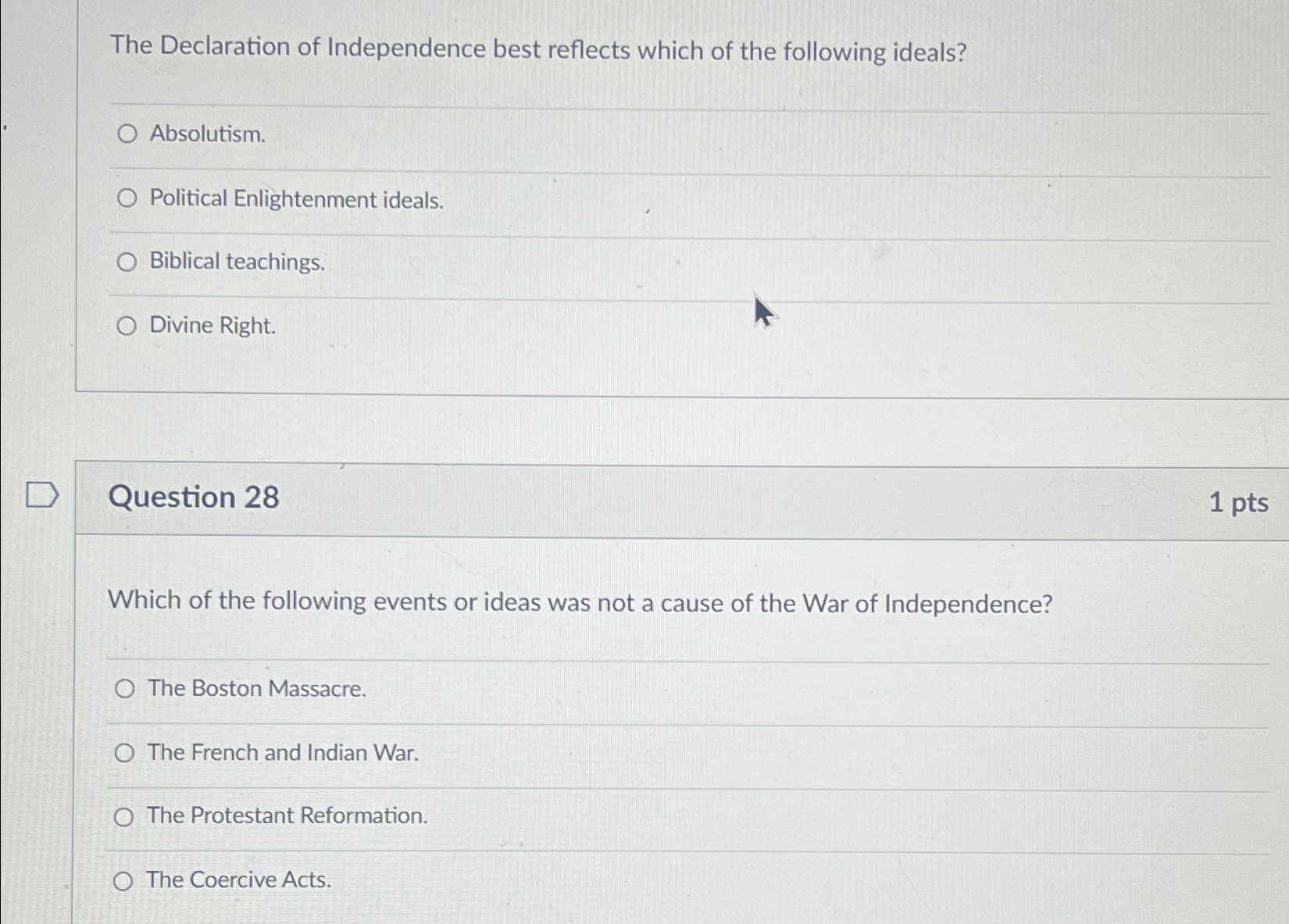
Task: Click the Political Enlightenment ideals row
Action: pos(295,199)
